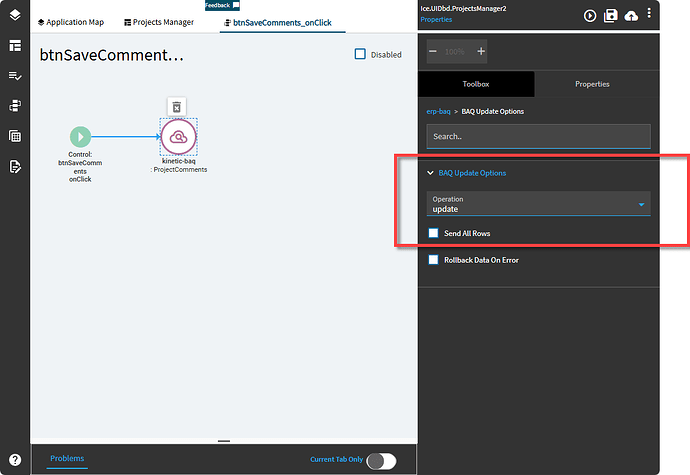The width and height of the screenshot is (690, 475).
Task: Switch to the Projects Manager tab
Action: click(x=159, y=22)
